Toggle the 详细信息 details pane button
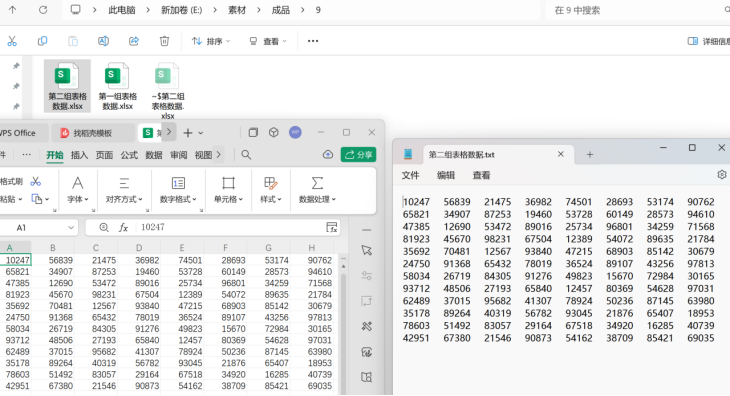730x396 pixels. click(x=709, y=41)
